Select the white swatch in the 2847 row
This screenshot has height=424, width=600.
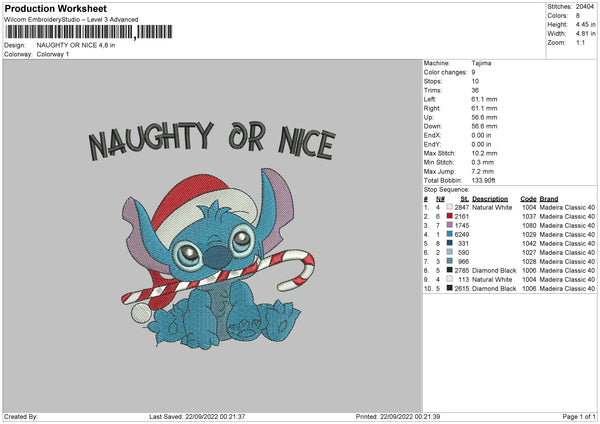(449, 207)
